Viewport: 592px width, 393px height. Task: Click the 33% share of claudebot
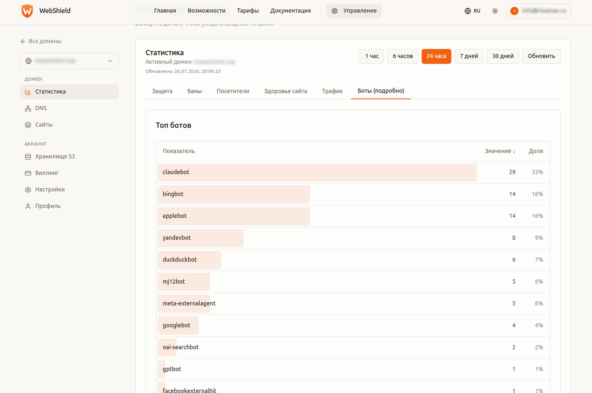point(537,172)
